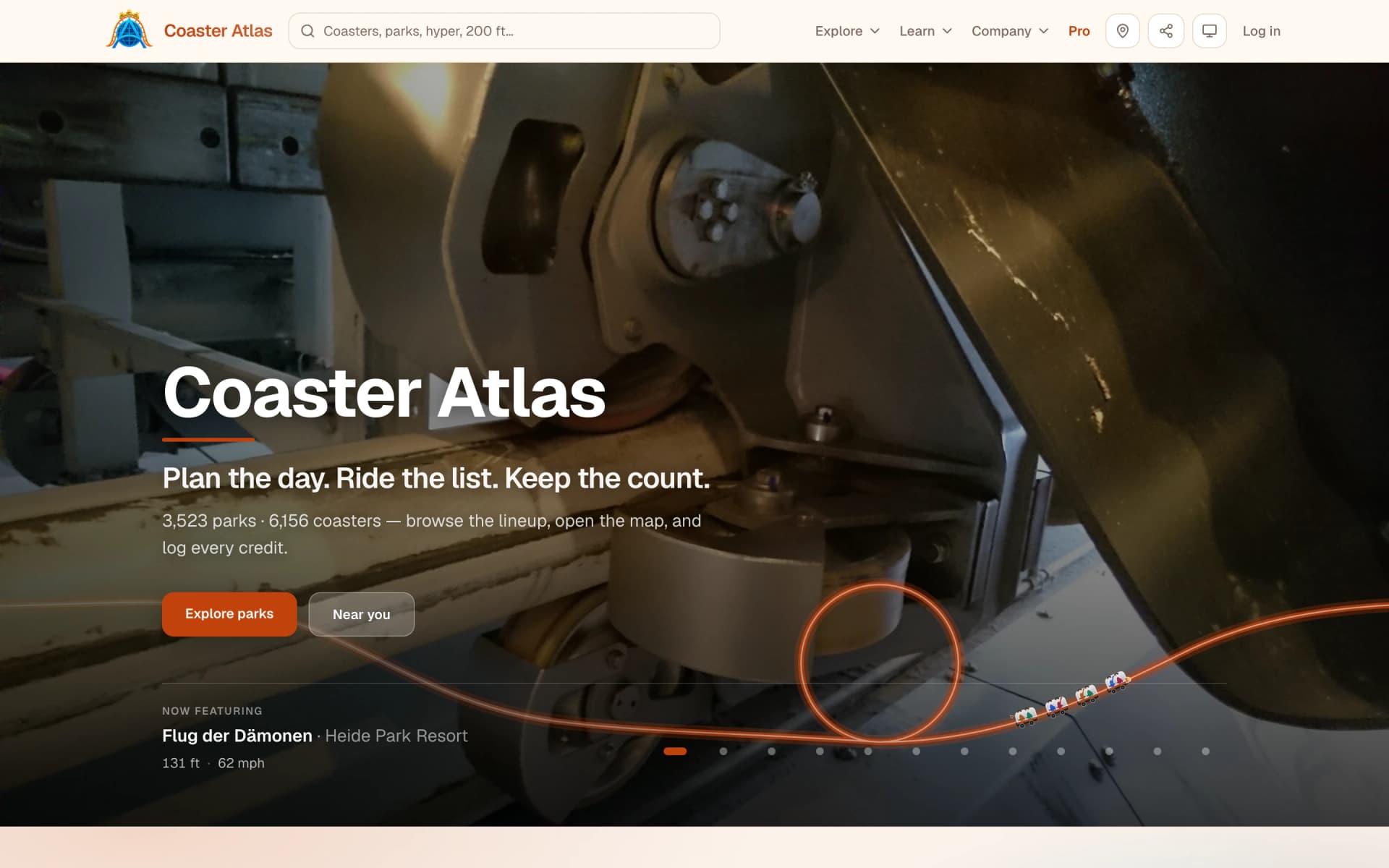Go to the tenth carousel slide dot

1109,752
